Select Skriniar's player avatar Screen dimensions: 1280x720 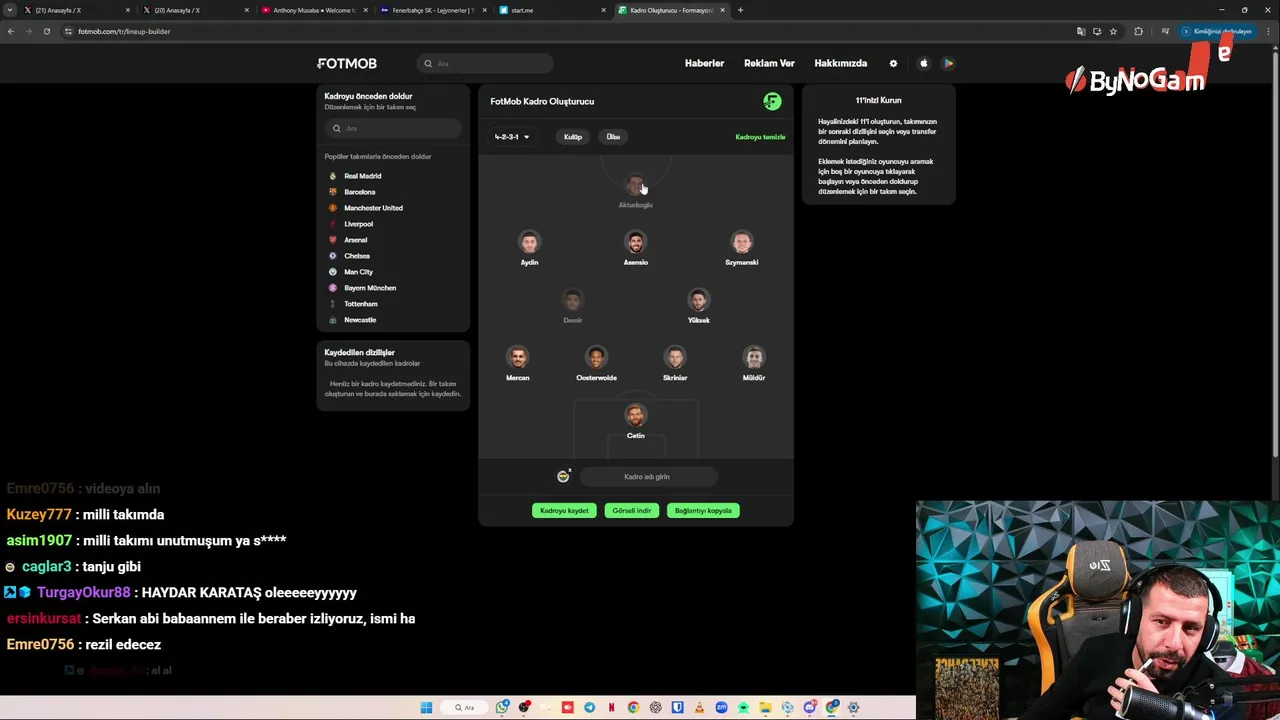point(675,357)
